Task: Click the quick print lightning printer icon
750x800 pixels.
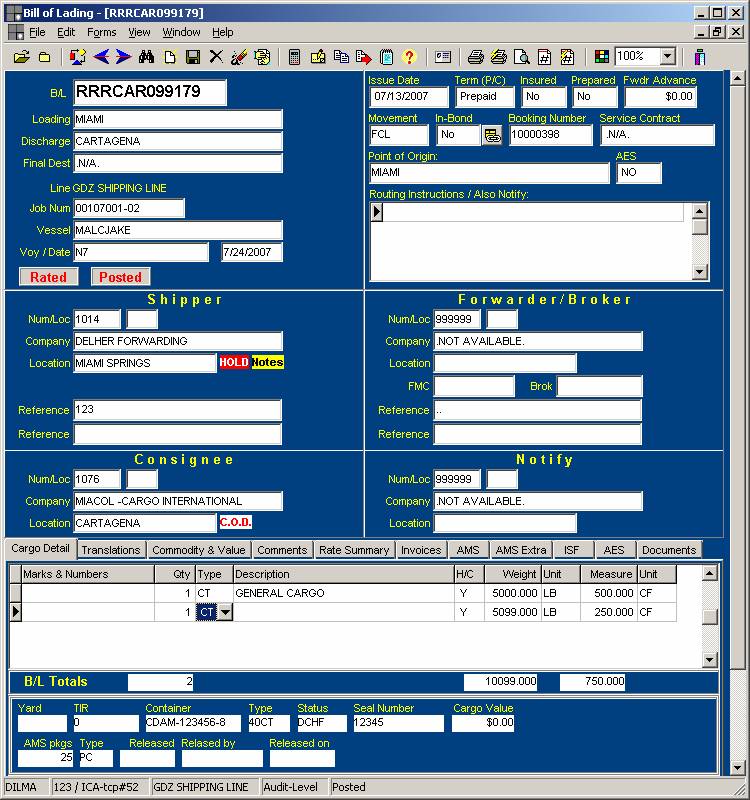Action: tap(498, 57)
